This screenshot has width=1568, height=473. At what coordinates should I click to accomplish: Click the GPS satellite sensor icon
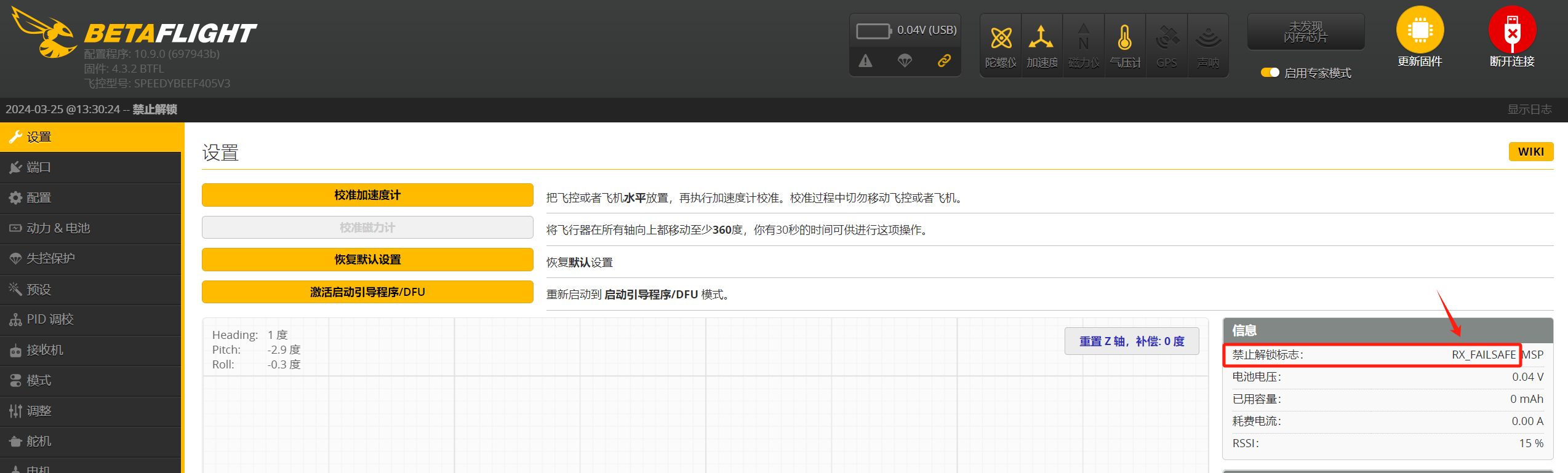tap(1167, 39)
